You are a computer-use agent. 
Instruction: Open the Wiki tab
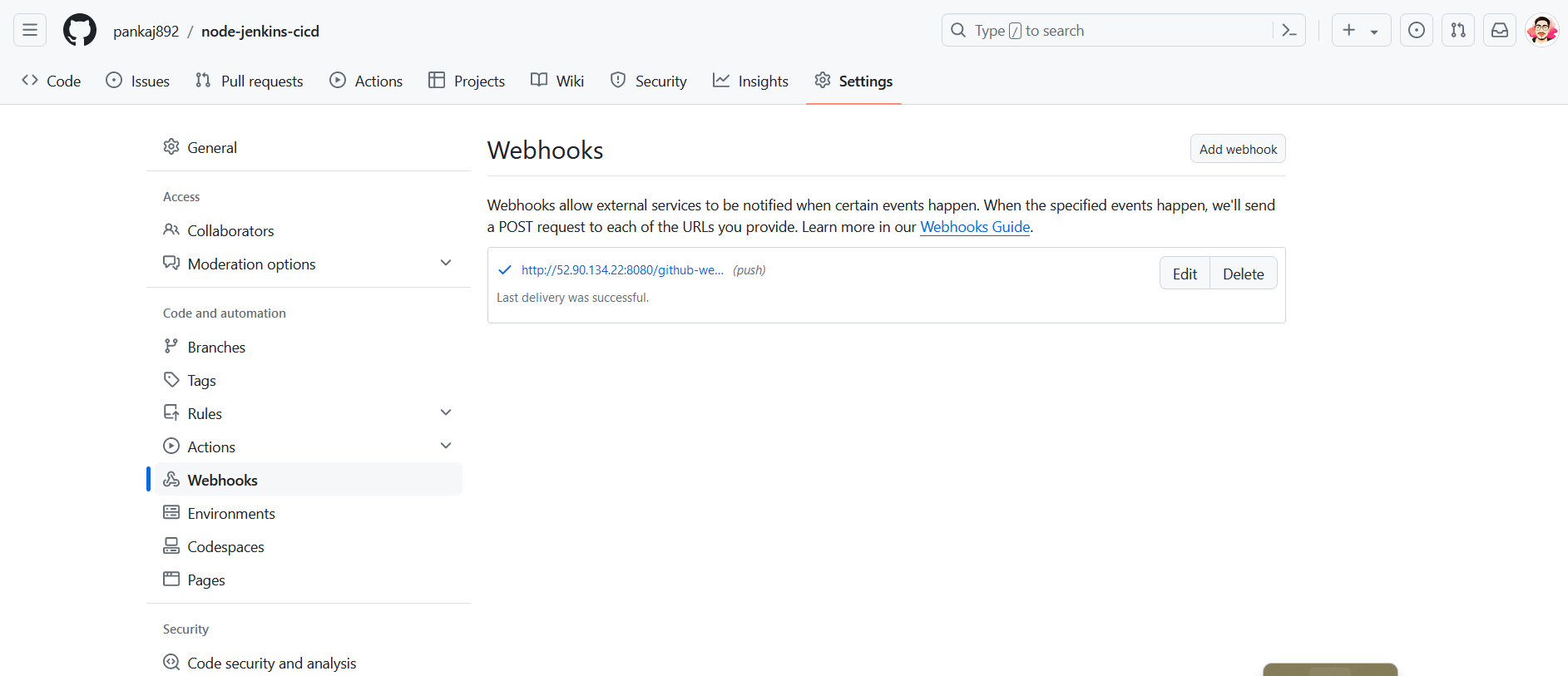[x=557, y=81]
